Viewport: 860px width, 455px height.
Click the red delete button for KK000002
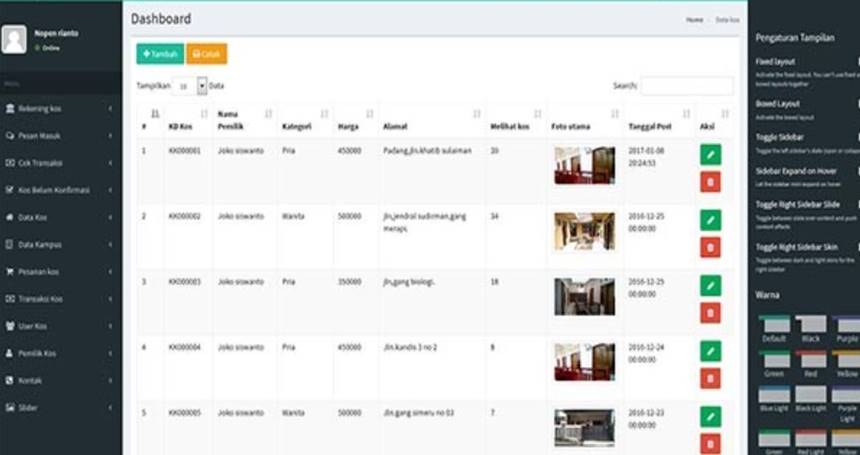pyautogui.click(x=710, y=247)
